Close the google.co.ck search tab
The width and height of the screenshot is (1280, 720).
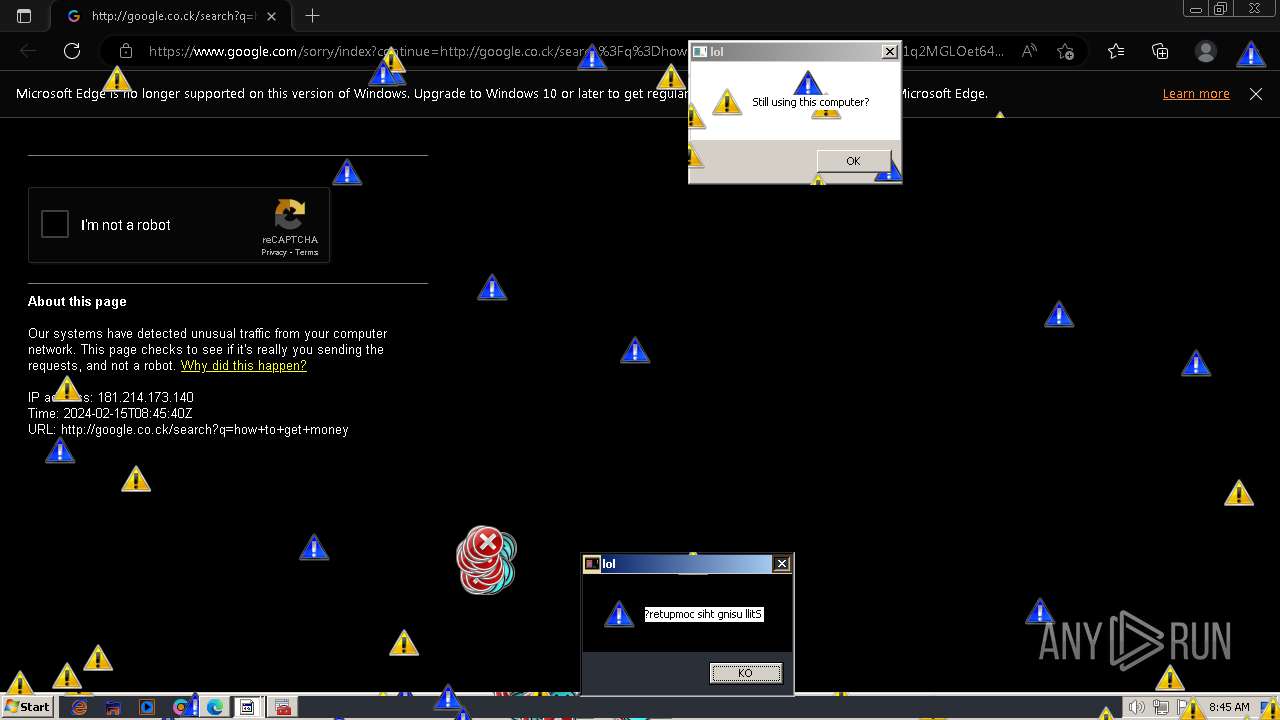point(272,16)
